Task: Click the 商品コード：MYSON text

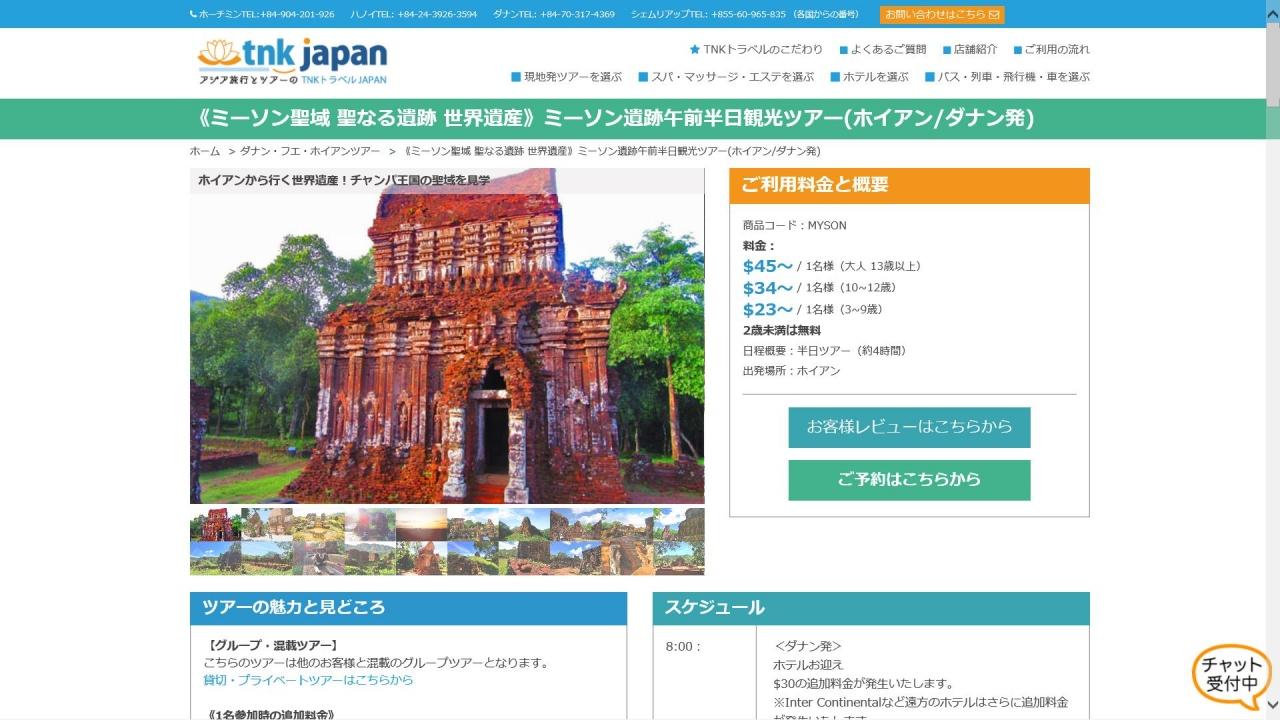Action: tap(795, 225)
